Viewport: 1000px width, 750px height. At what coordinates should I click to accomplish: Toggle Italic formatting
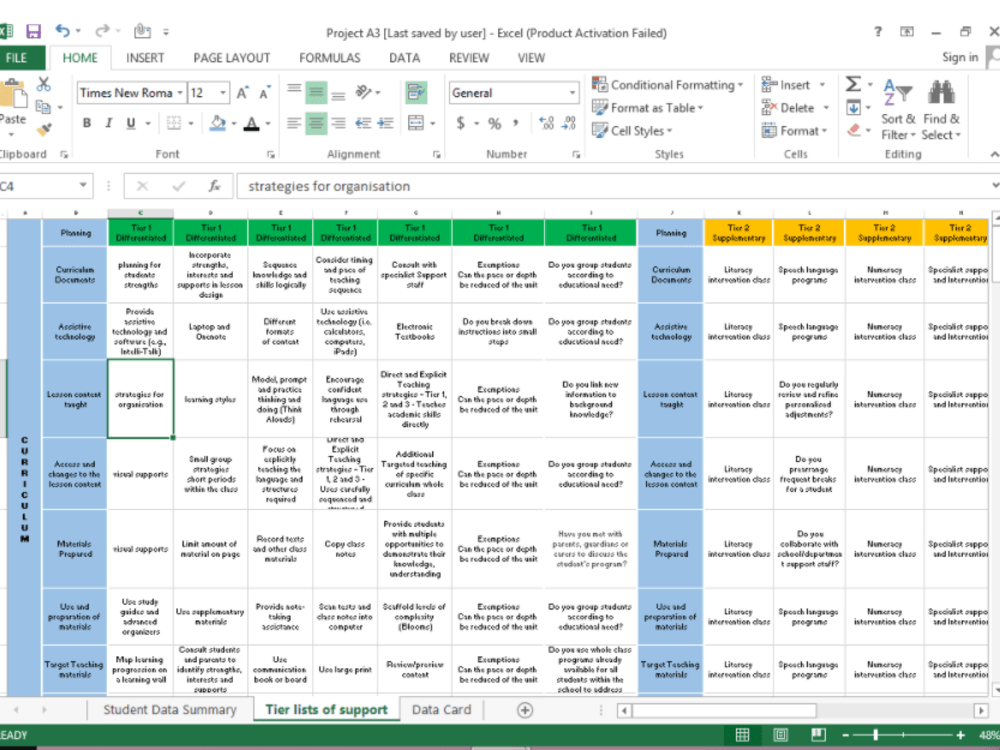(108, 123)
